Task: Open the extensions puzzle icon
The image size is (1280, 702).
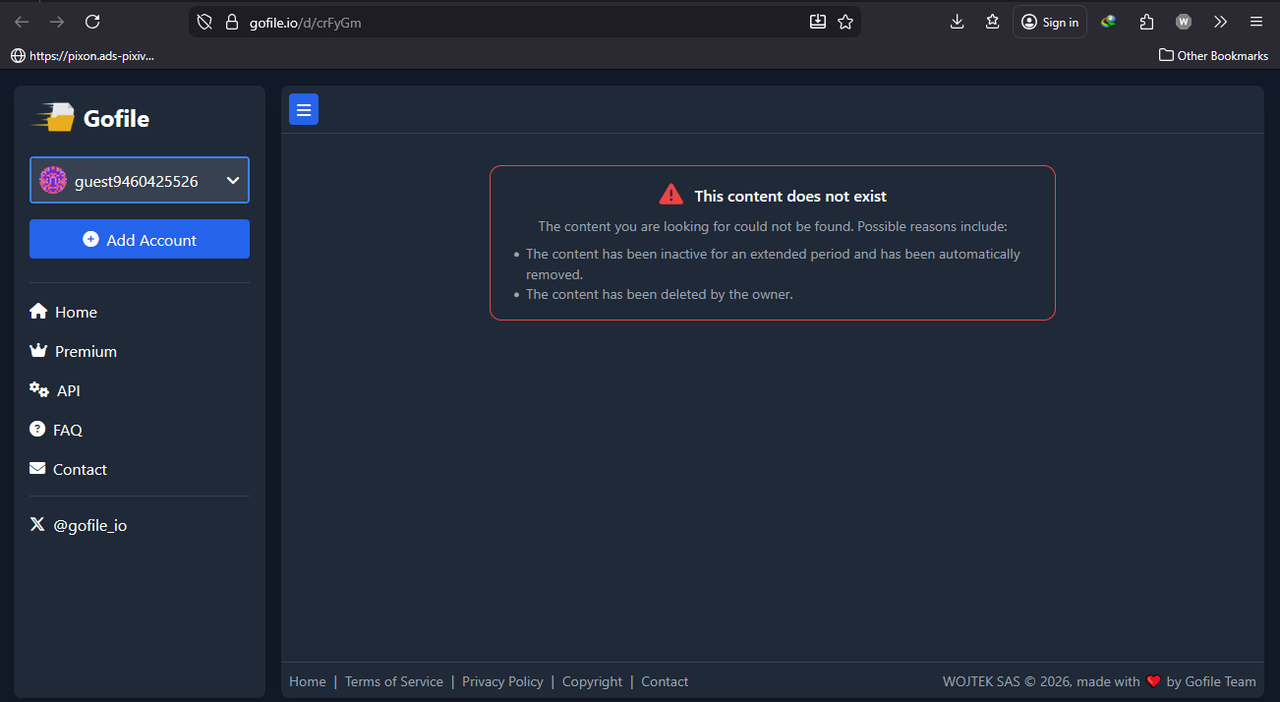Action: (1146, 22)
